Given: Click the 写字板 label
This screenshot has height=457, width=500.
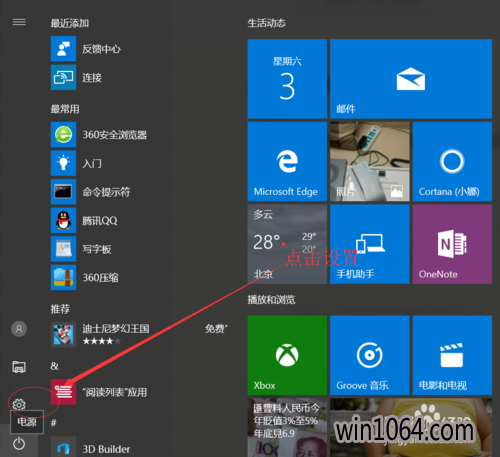Looking at the screenshot, I should click(97, 249).
